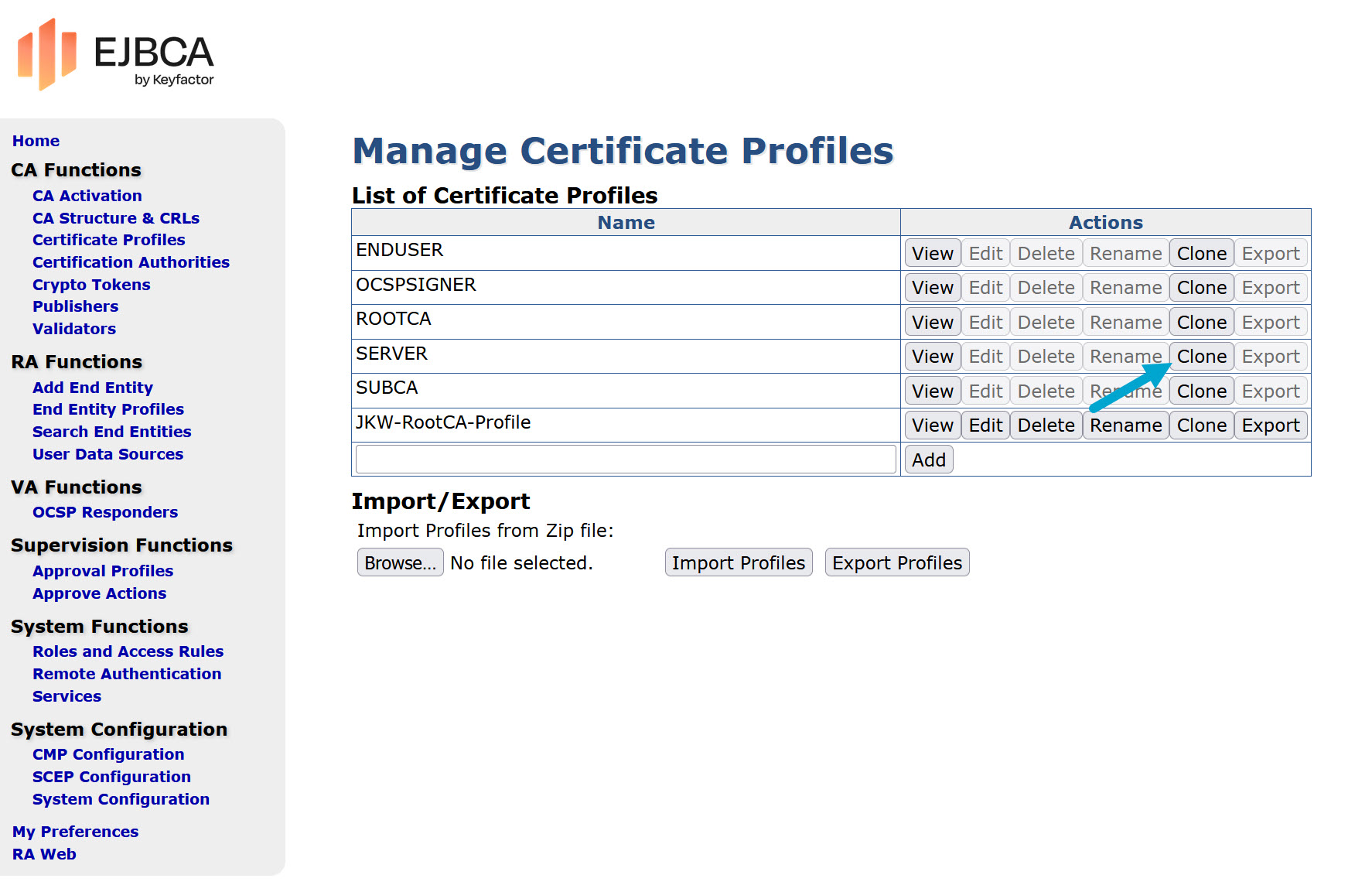Image resolution: width=1372 pixels, height=892 pixels.
Task: Go to Certification Authorities
Action: pos(131,262)
